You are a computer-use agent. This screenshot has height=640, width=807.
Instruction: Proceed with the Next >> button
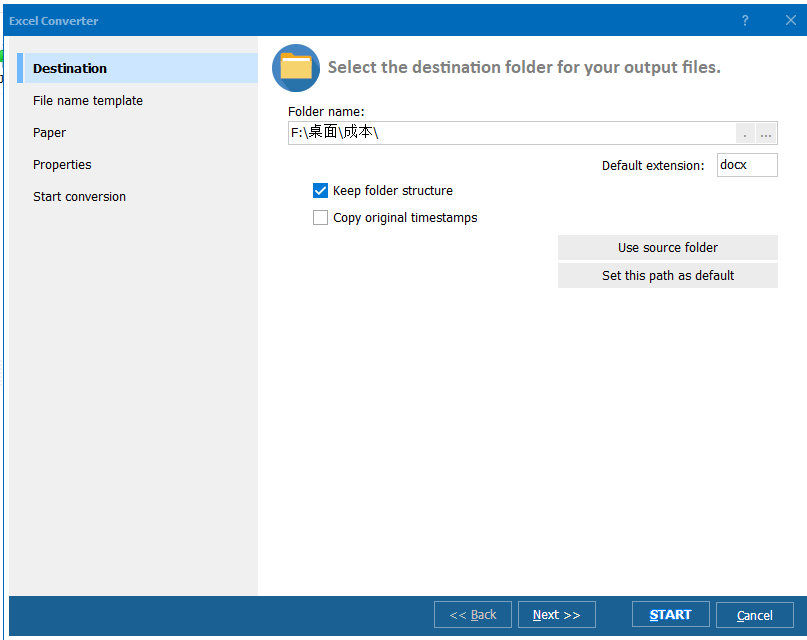556,615
